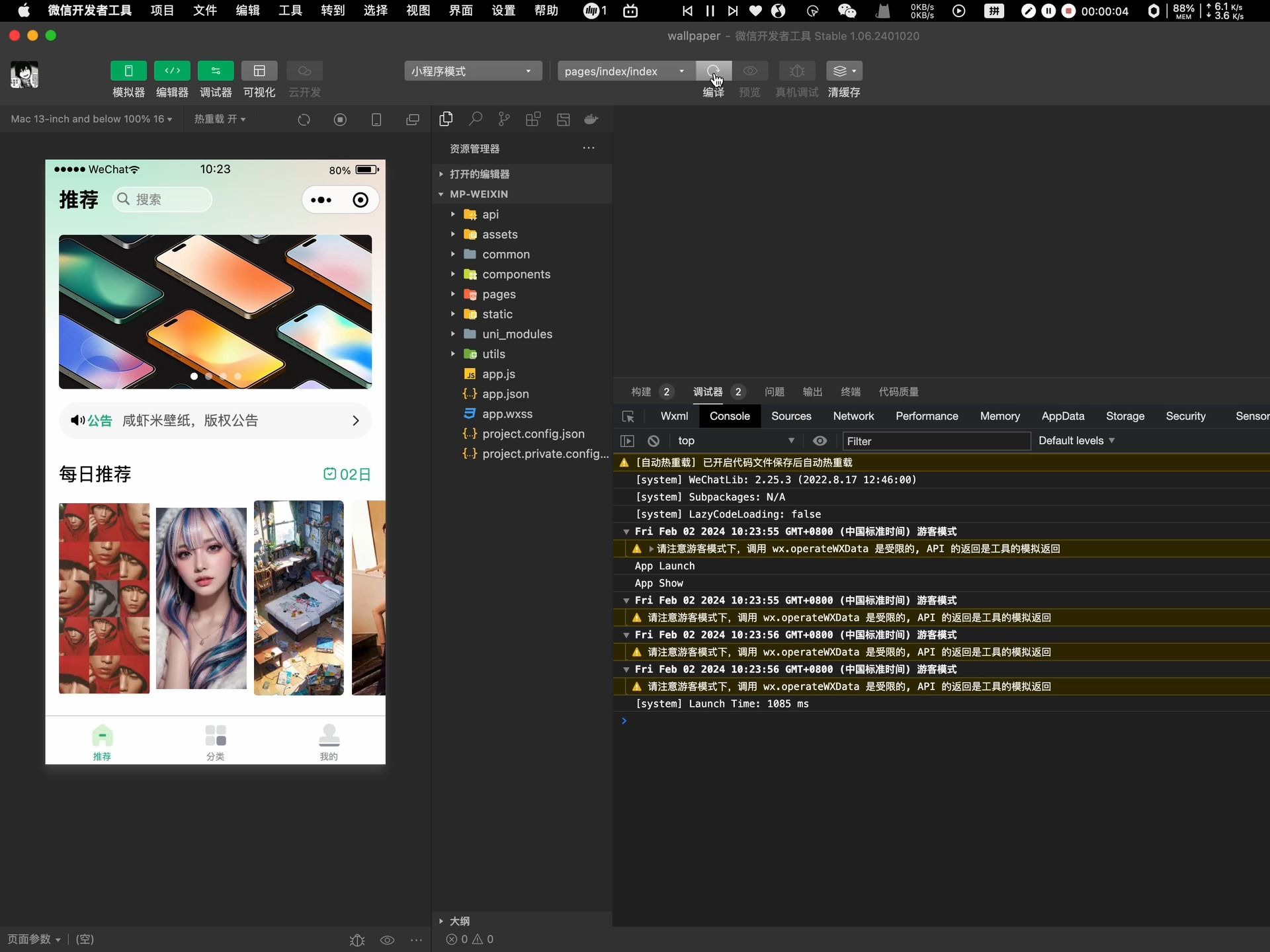Open the 页面参数 dropdown in status bar
Image resolution: width=1270 pixels, height=952 pixels.
(34, 939)
